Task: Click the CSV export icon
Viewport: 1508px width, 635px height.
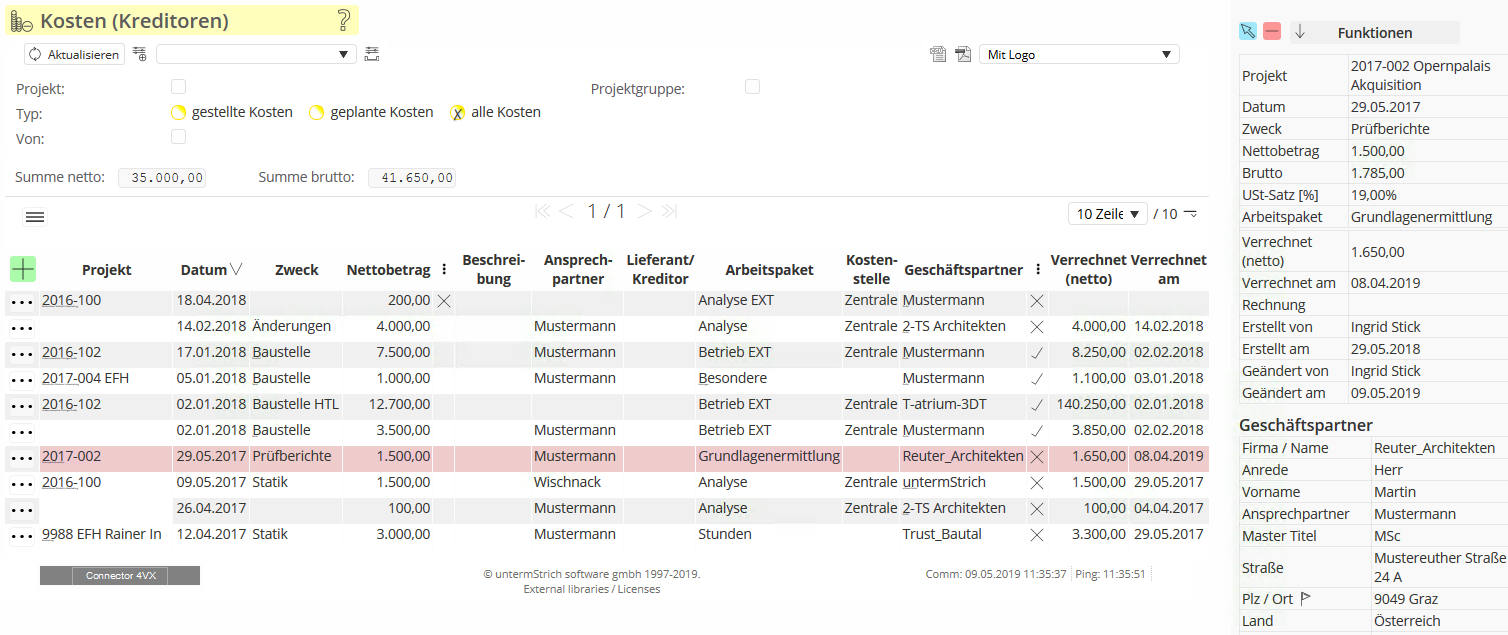Action: 938,55
